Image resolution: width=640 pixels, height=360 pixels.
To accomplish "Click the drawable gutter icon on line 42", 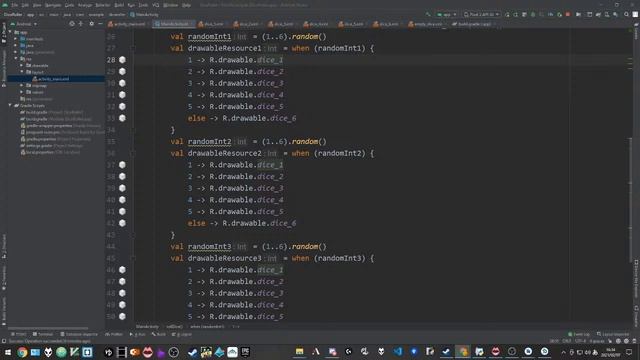I will pyautogui.click(x=122, y=223).
